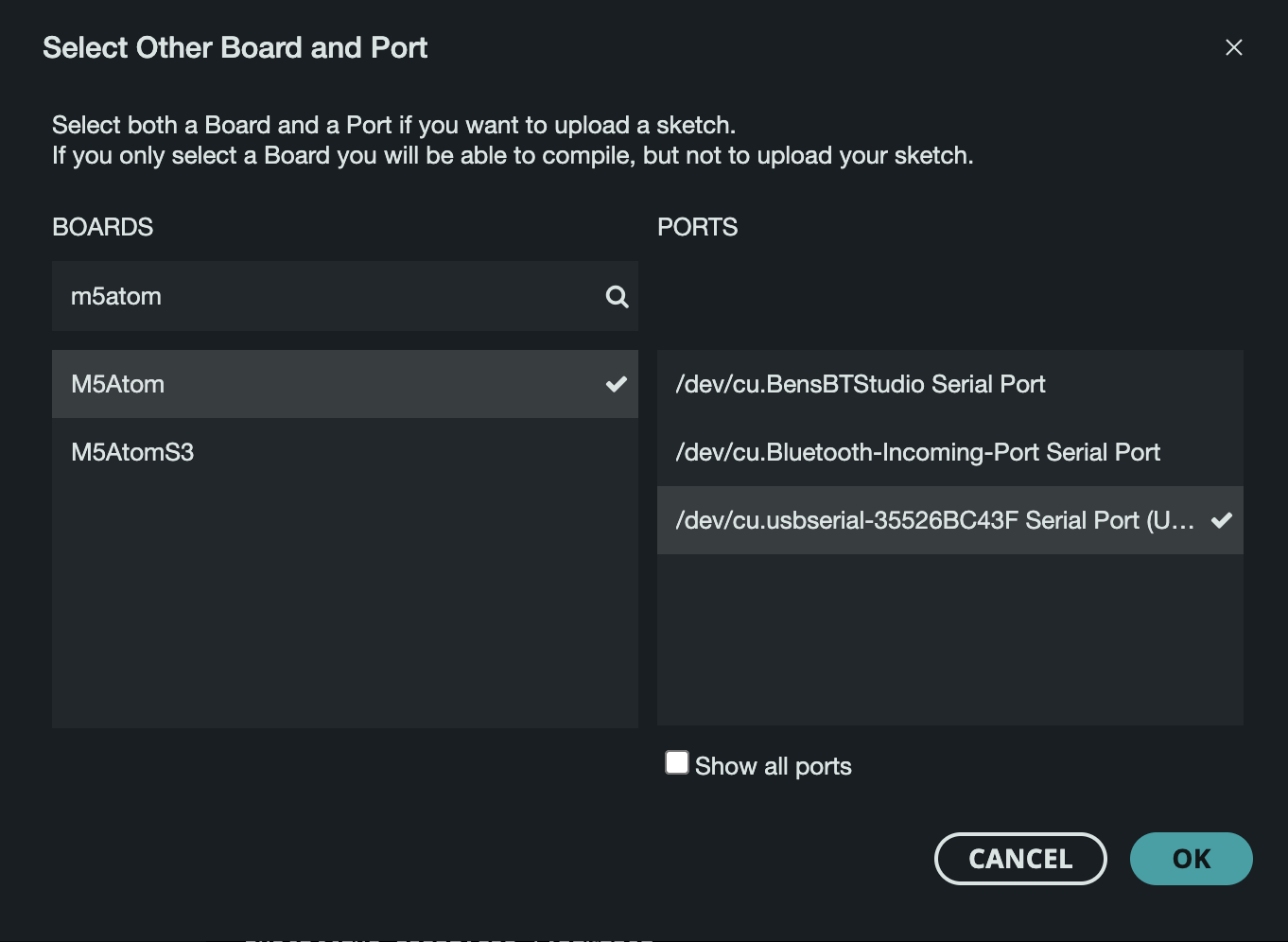This screenshot has width=1288, height=942.
Task: Select the Bluetooth-Incoming-Port Serial Port
Action: [917, 452]
